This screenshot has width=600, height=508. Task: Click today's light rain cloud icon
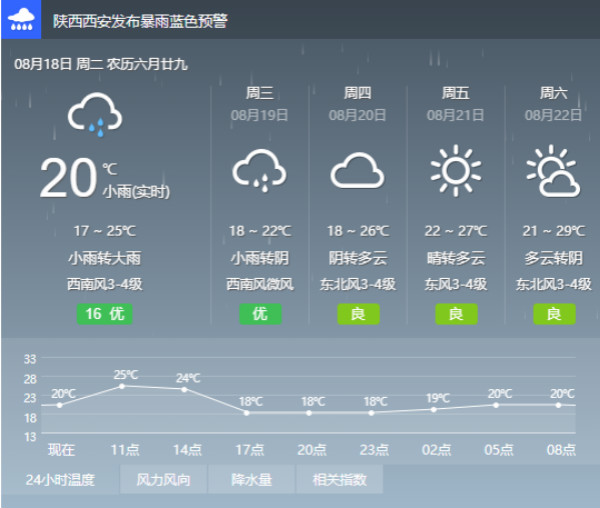[x=95, y=114]
